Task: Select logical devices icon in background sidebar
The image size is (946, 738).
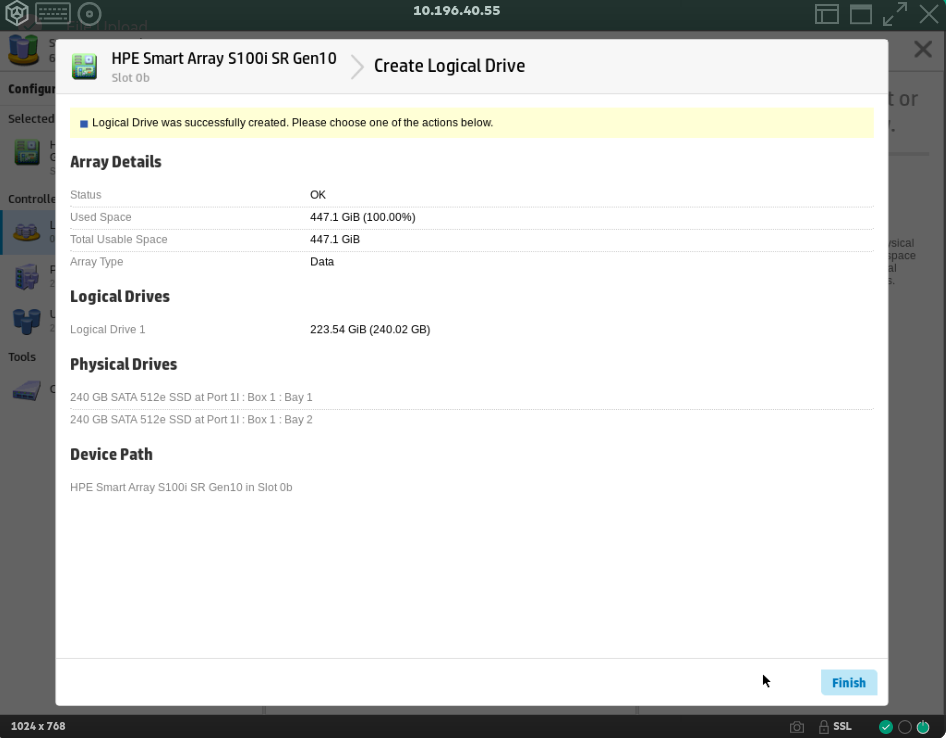Action: tap(27, 232)
